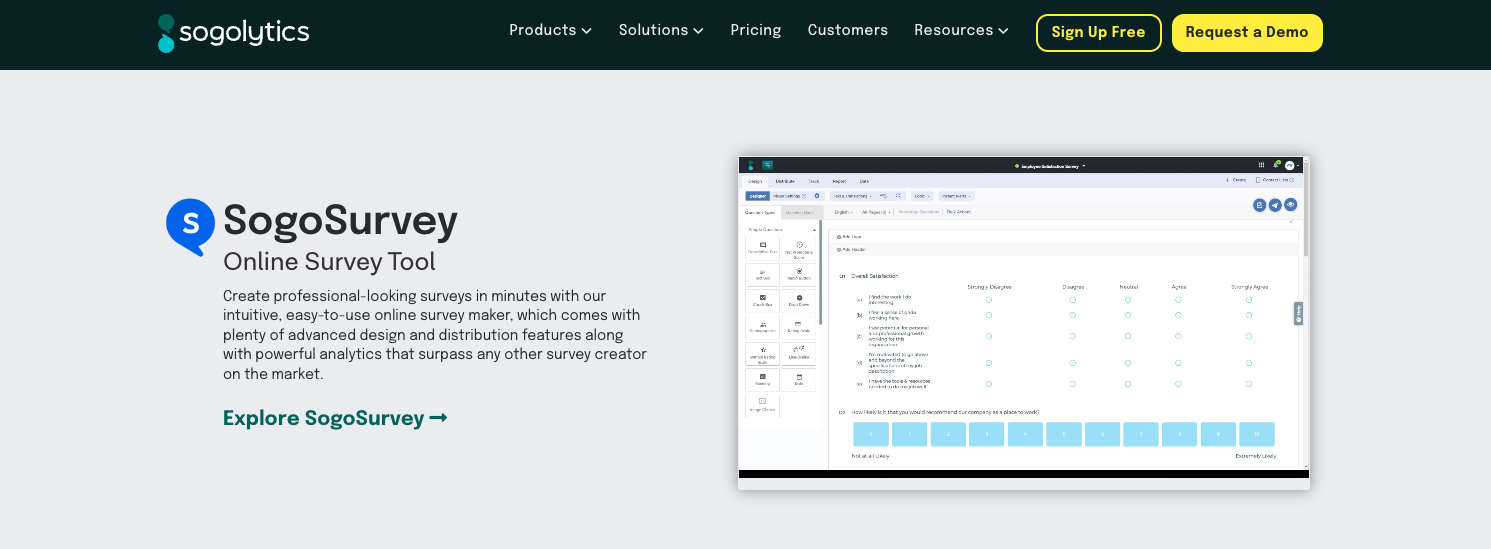Viewport: 1491px width, 549px height.
Task: Click the blue SogoSurvey speech-bubble icon
Action: click(x=190, y=227)
